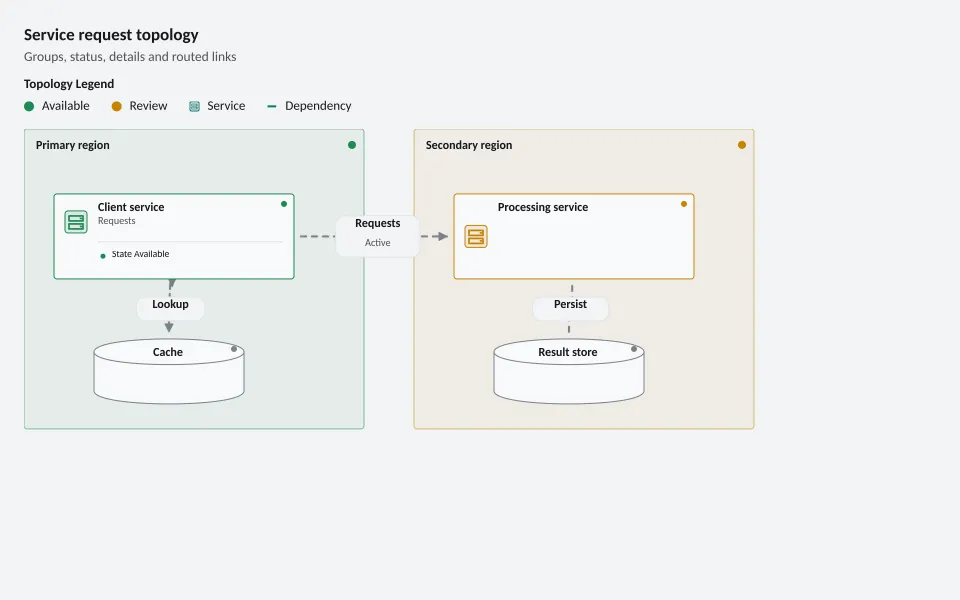This screenshot has height=600, width=960.
Task: Click Result store gray status dot
Action: (634, 349)
